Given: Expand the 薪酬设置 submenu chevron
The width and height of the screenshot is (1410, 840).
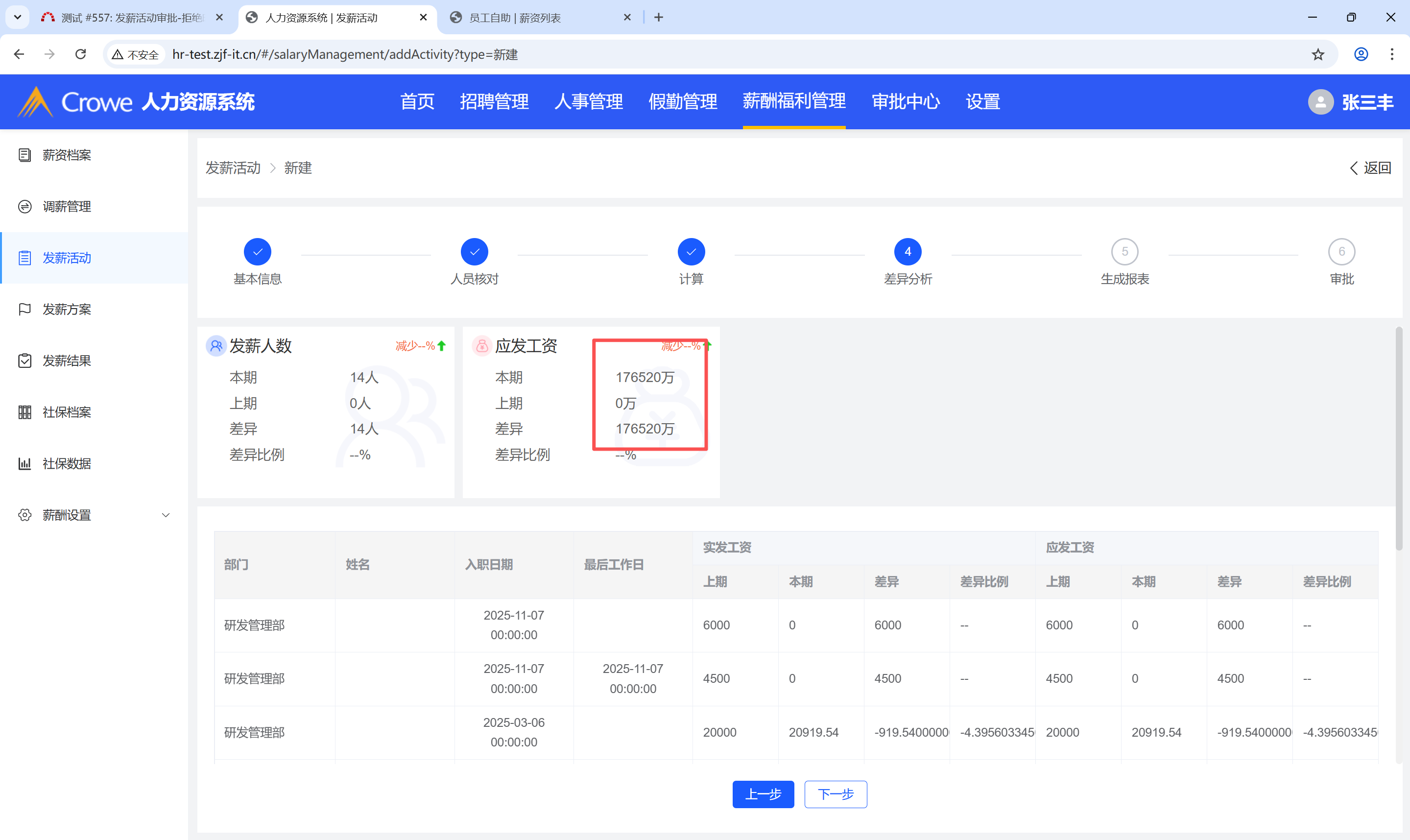Looking at the screenshot, I should pos(166,515).
